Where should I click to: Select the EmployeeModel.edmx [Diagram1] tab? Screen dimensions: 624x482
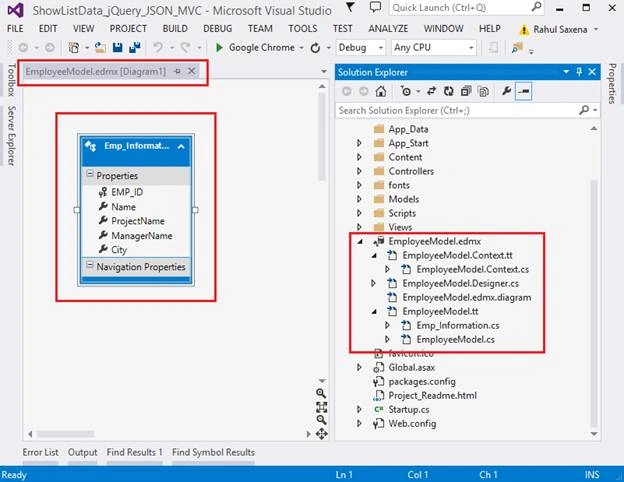coord(96,72)
